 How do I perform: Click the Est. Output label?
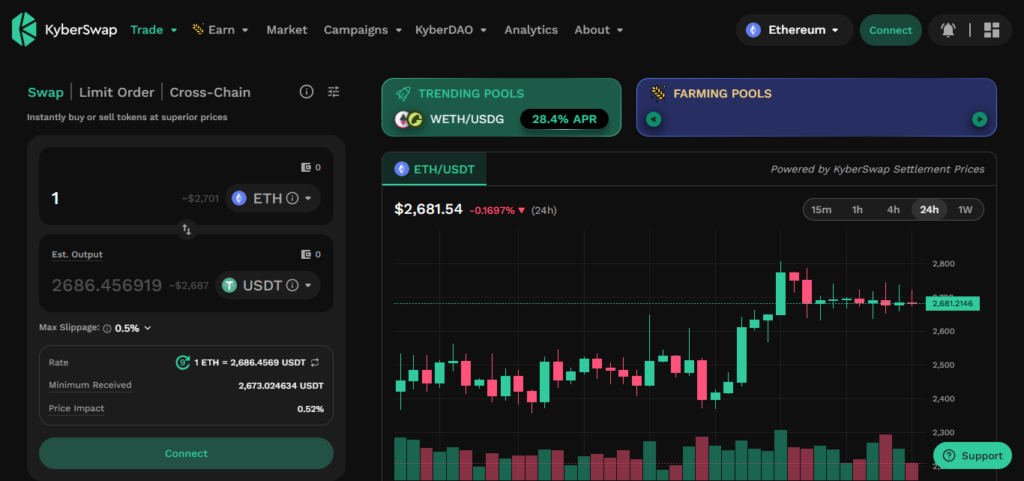[x=77, y=255]
